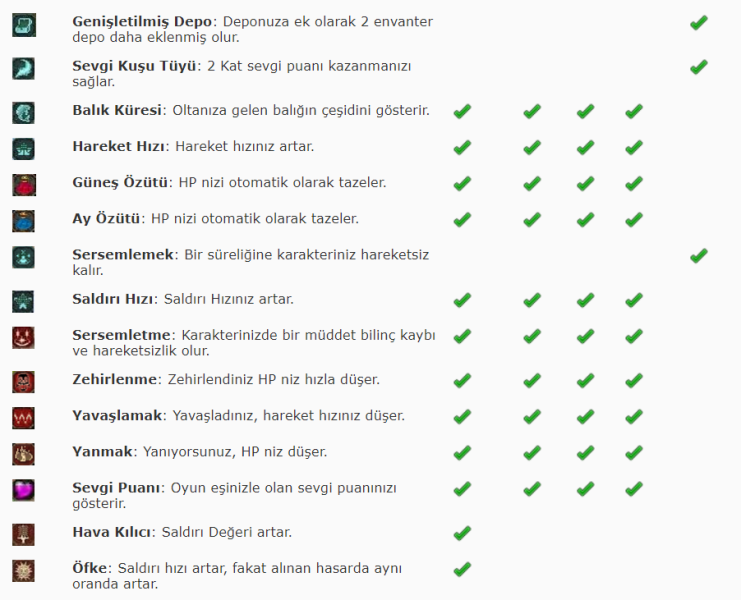741x600 pixels.
Task: Click the Yanmak fire icon
Action: [x=24, y=453]
